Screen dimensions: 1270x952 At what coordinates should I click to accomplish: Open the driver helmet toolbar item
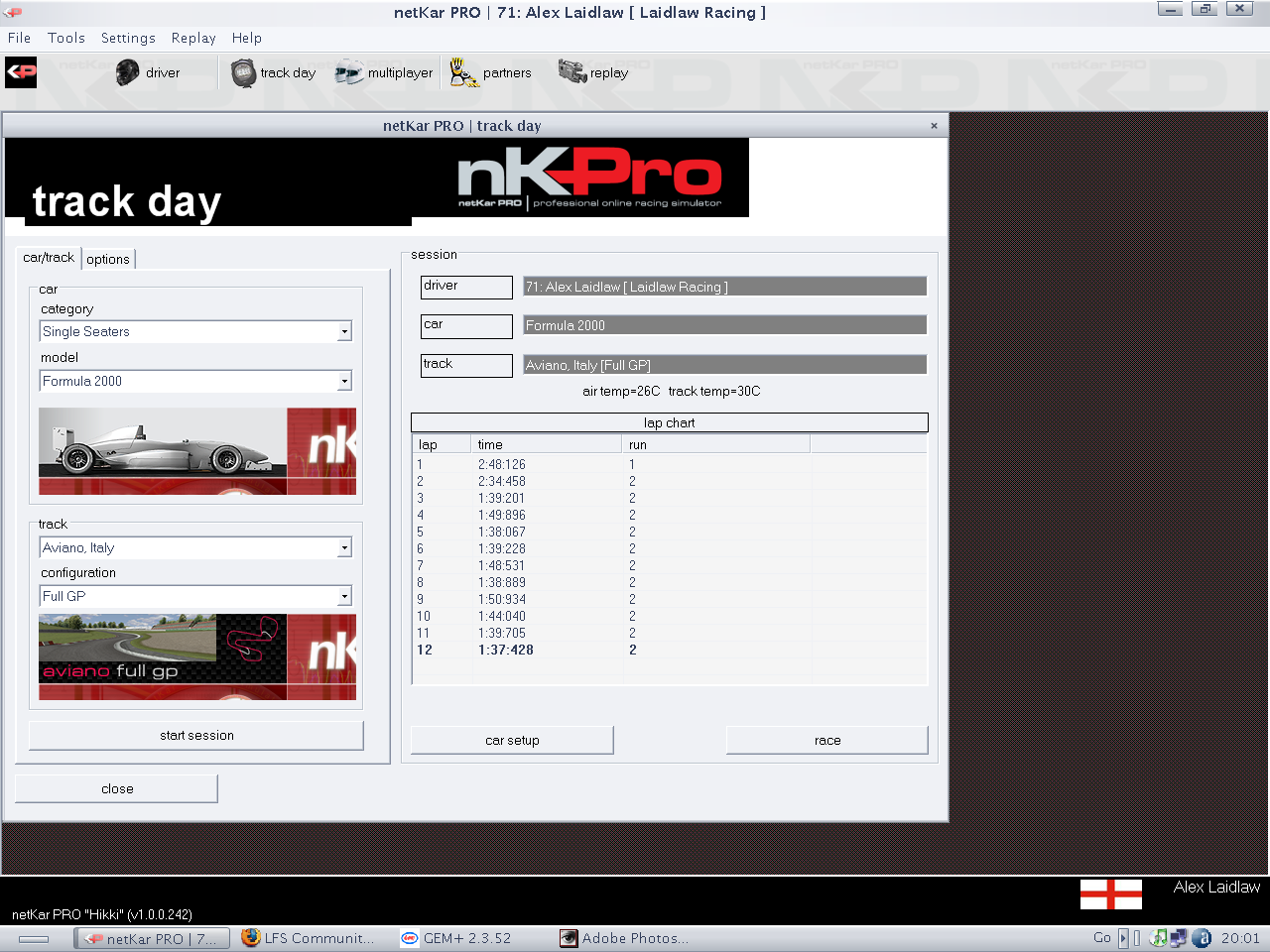tap(148, 72)
